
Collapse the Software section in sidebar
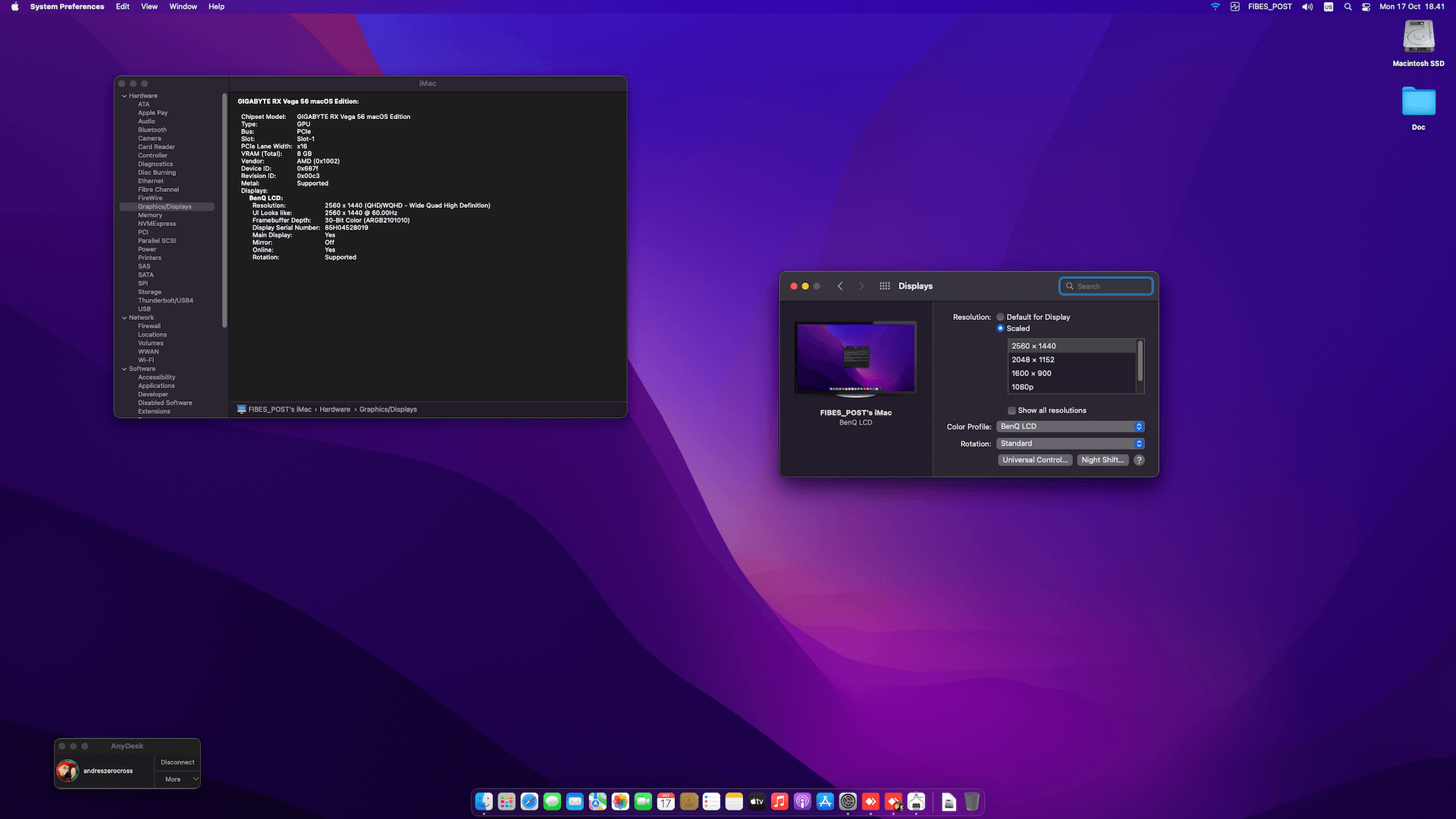click(124, 369)
